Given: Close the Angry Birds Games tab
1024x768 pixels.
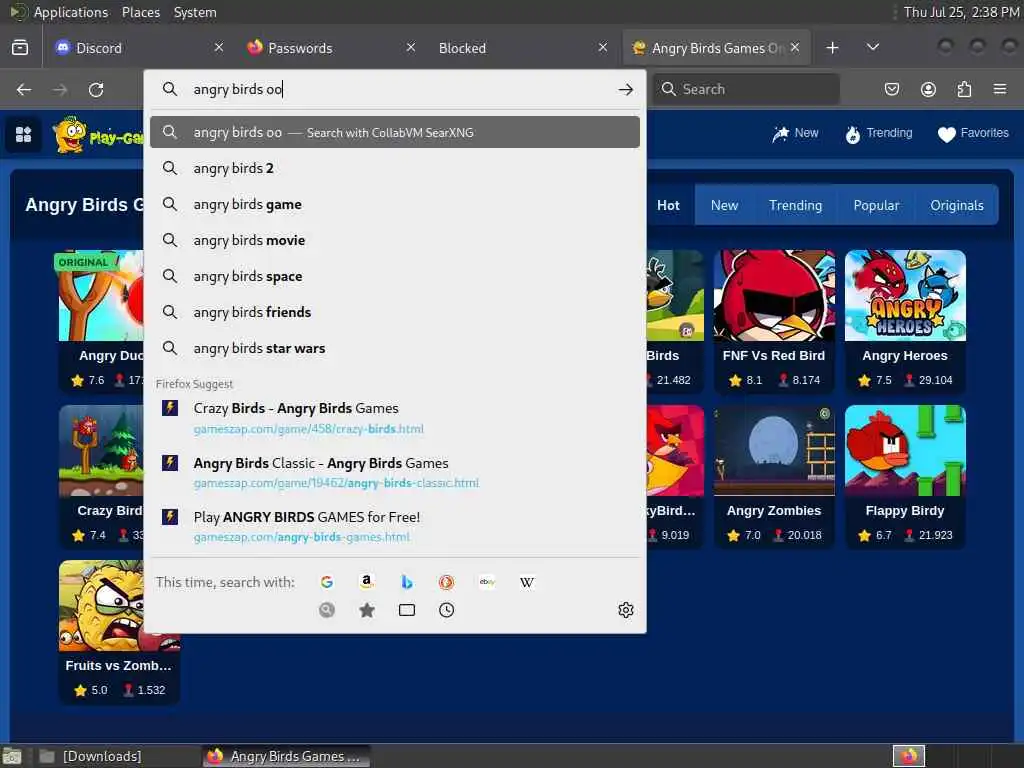Looking at the screenshot, I should pos(795,48).
